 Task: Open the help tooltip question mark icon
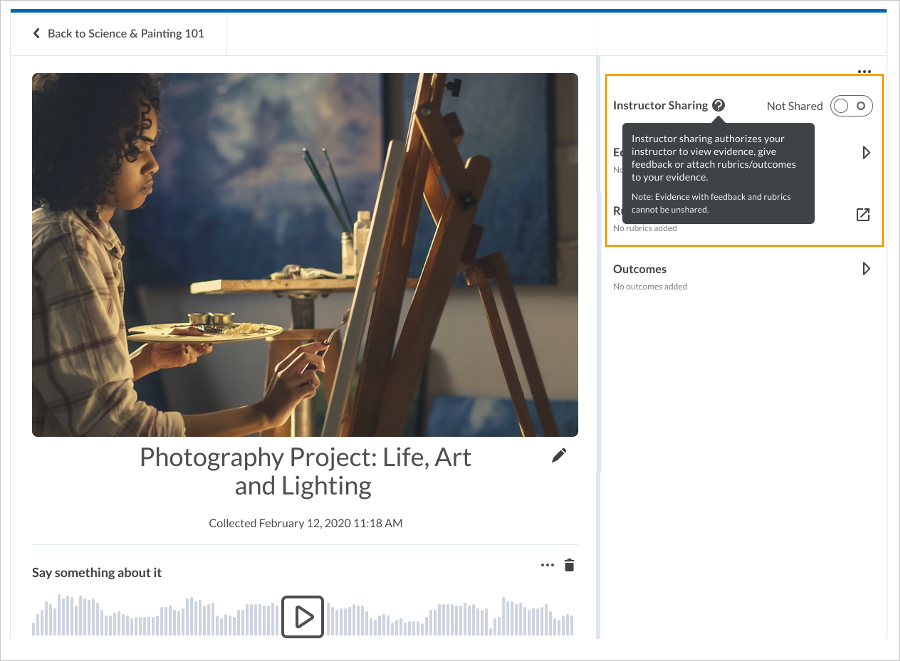coord(719,105)
